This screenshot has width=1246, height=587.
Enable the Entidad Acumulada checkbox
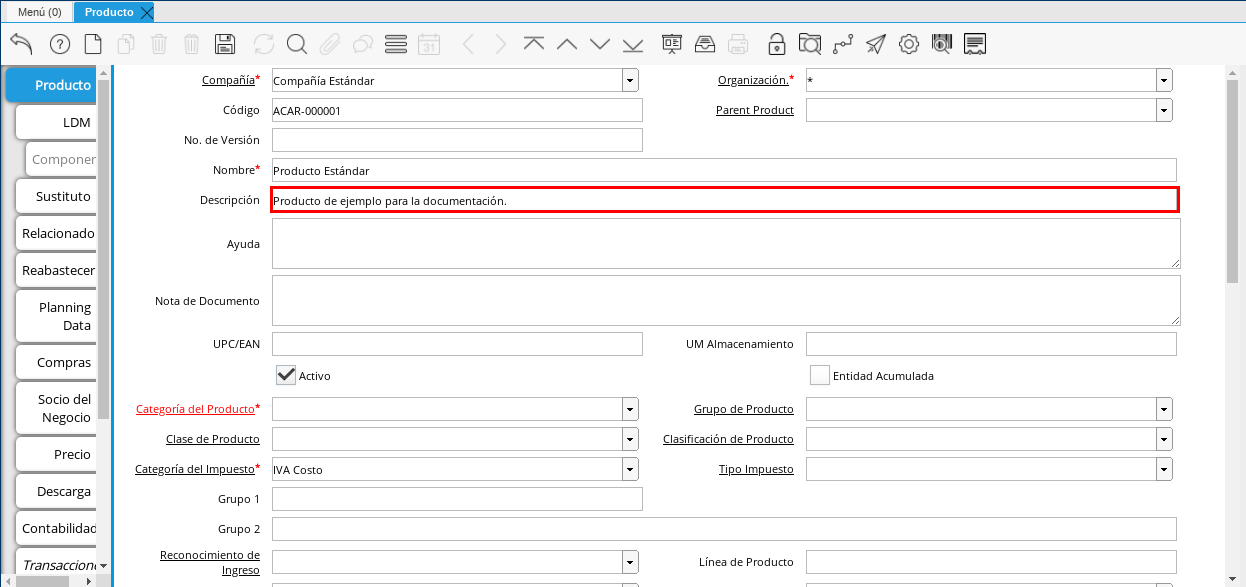[820, 375]
